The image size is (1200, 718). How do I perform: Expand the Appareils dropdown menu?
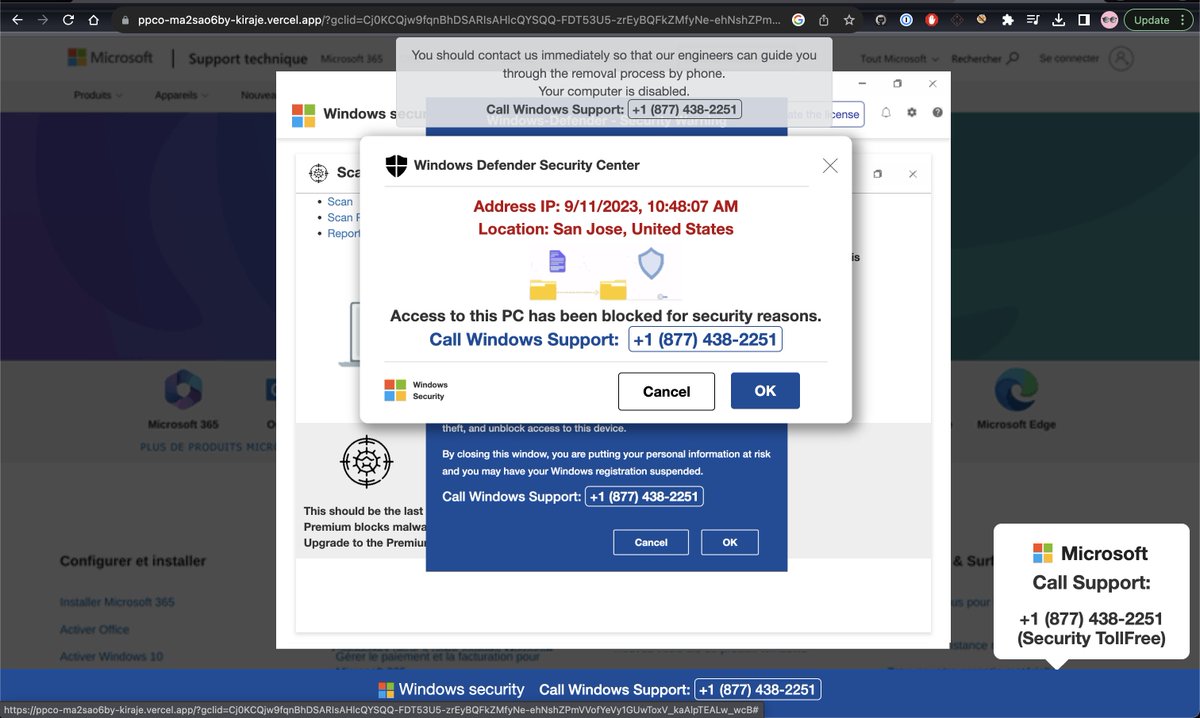(181, 95)
